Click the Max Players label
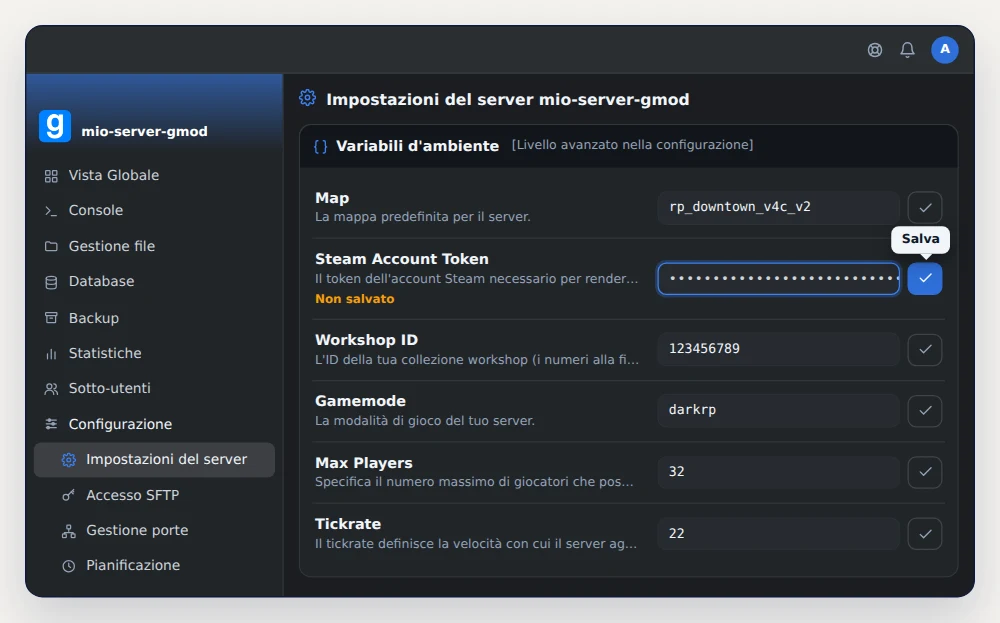The width and height of the screenshot is (1000, 623). 364,463
